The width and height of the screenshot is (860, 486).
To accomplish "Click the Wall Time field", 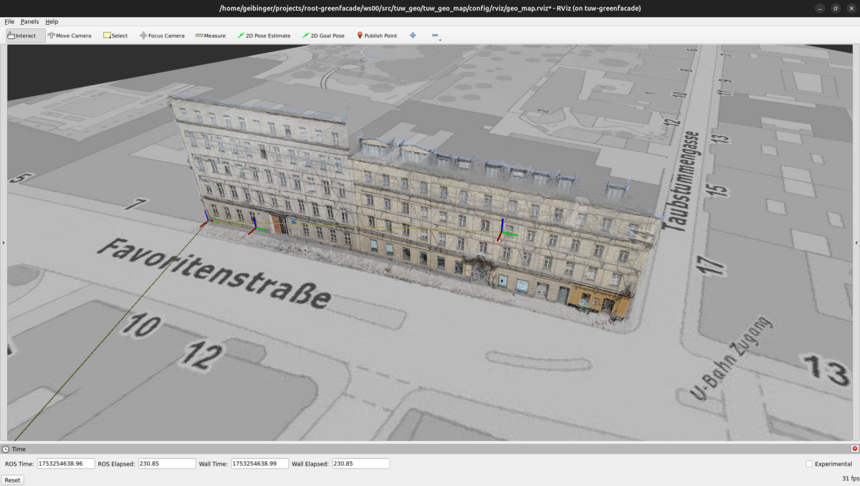I will [x=259, y=464].
